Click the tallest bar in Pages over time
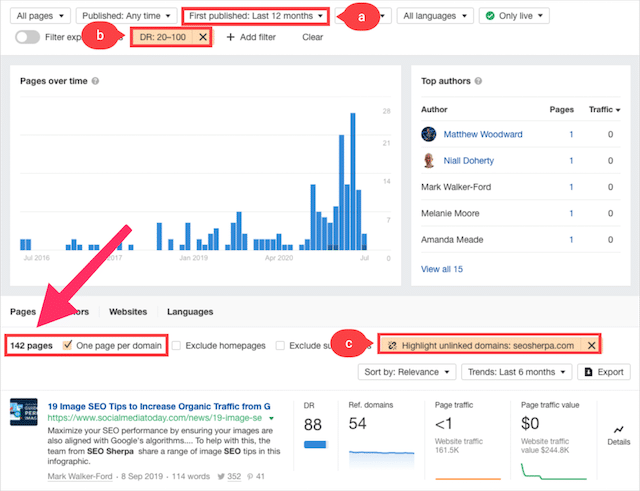The height and width of the screenshot is (491, 640). click(x=353, y=181)
